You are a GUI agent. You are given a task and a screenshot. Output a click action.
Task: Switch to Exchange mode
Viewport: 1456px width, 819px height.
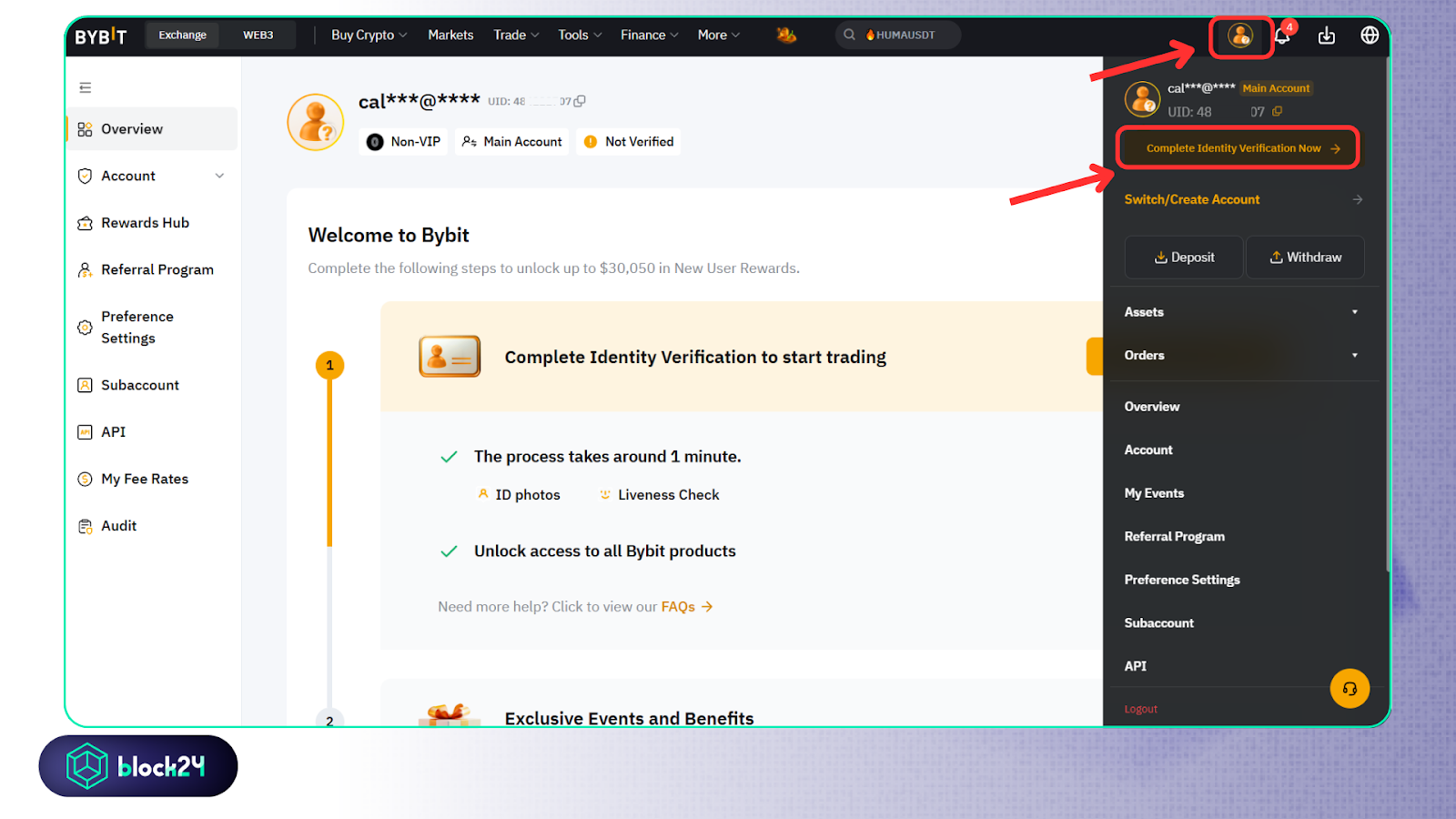pos(183,35)
